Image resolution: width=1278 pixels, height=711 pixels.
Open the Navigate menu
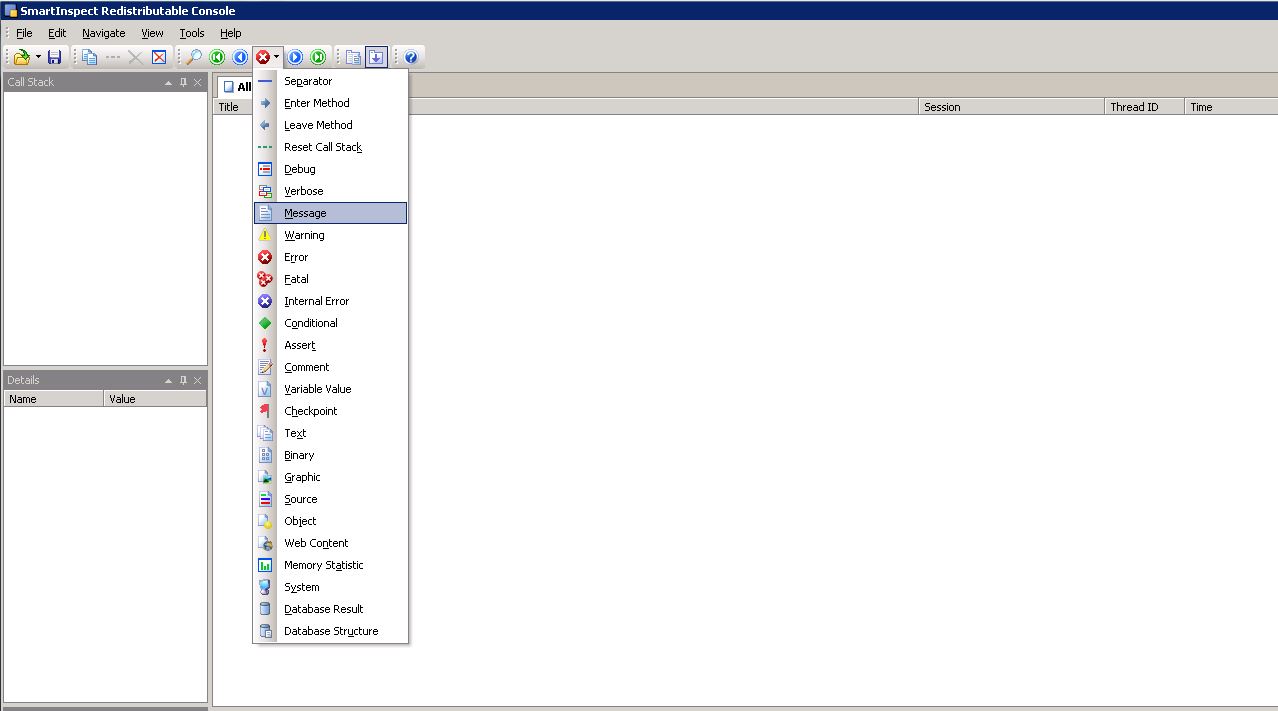[103, 33]
